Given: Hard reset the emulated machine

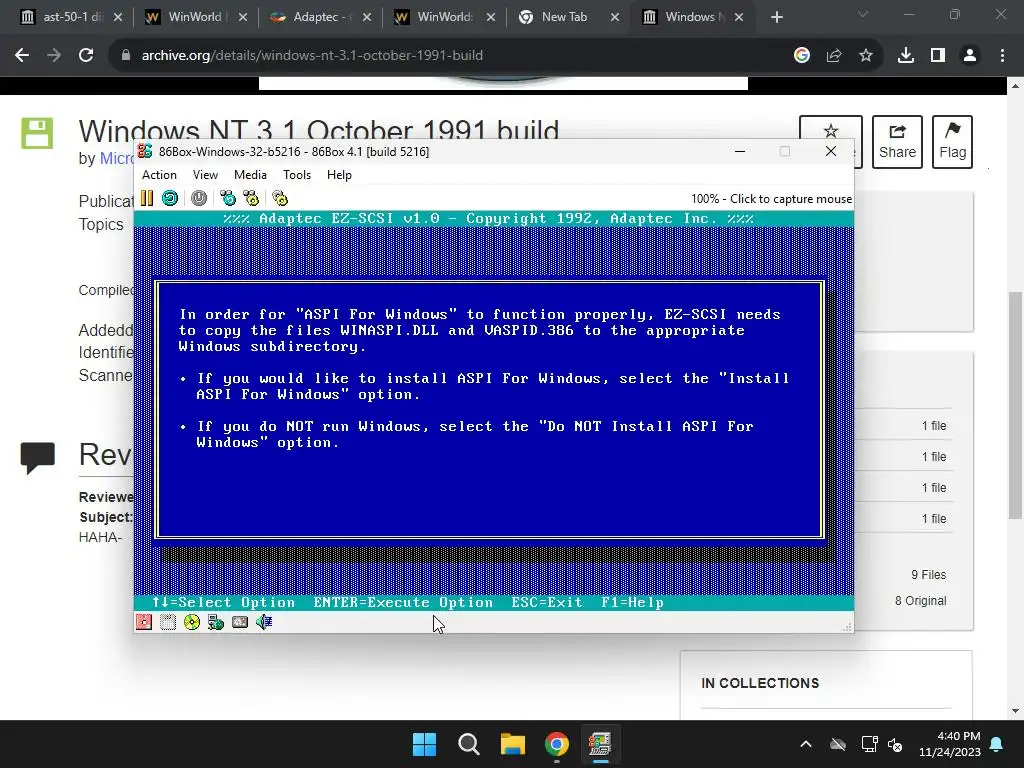Looking at the screenshot, I should pos(170,198).
